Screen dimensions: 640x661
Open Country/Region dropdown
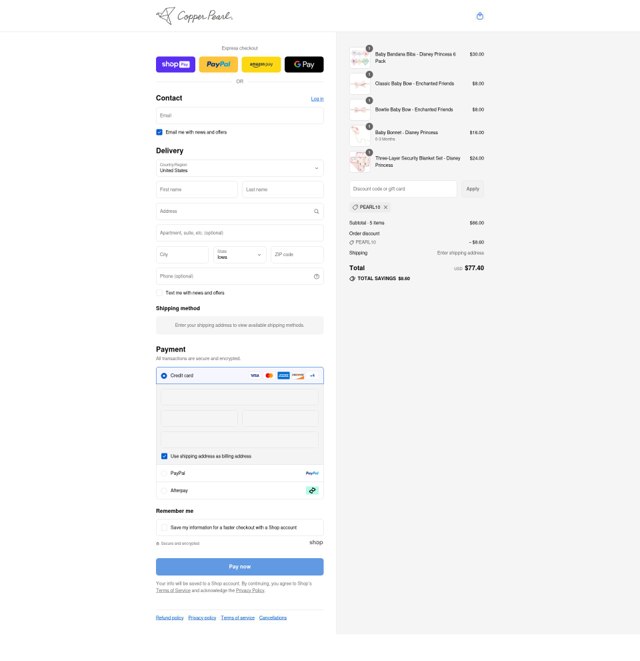click(240, 168)
